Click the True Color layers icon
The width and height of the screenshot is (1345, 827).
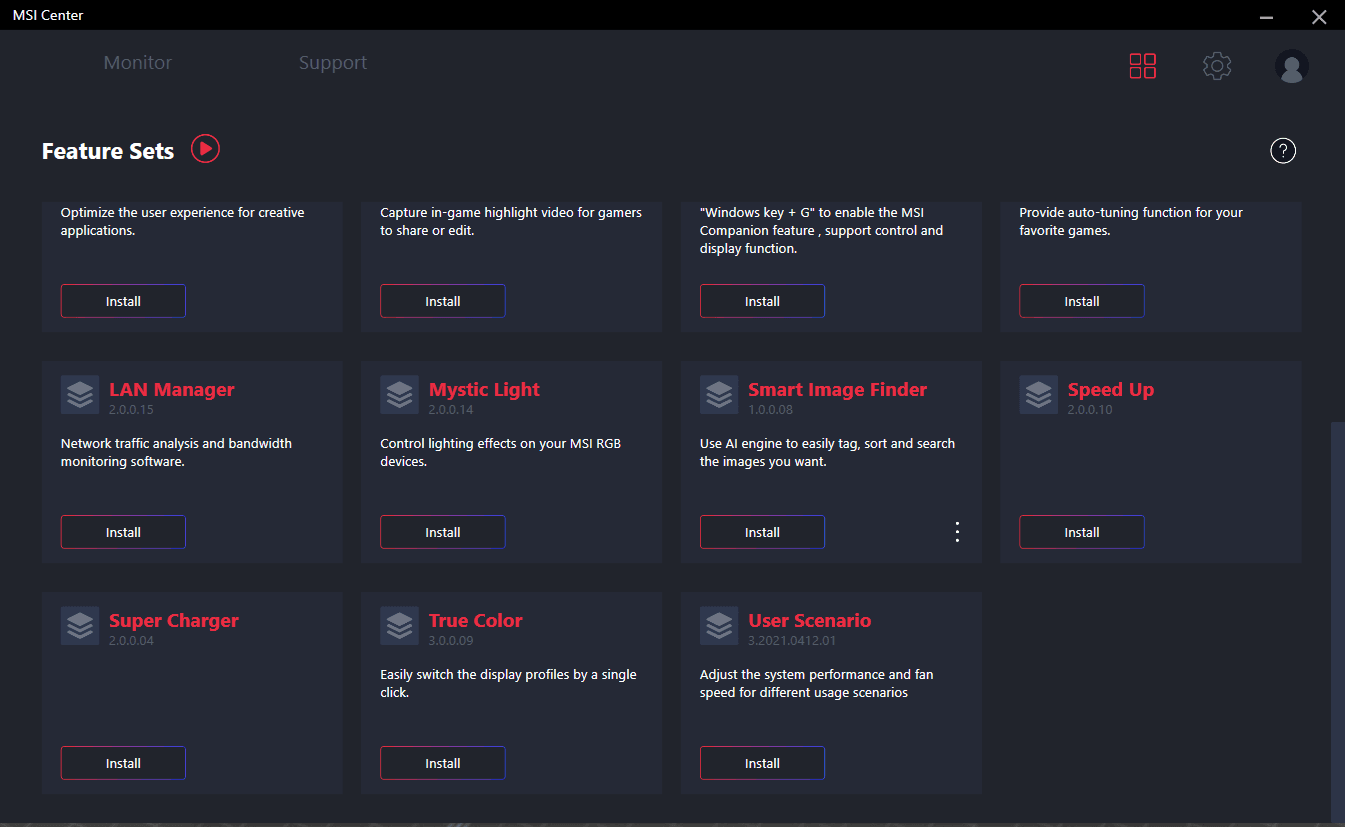tap(399, 625)
